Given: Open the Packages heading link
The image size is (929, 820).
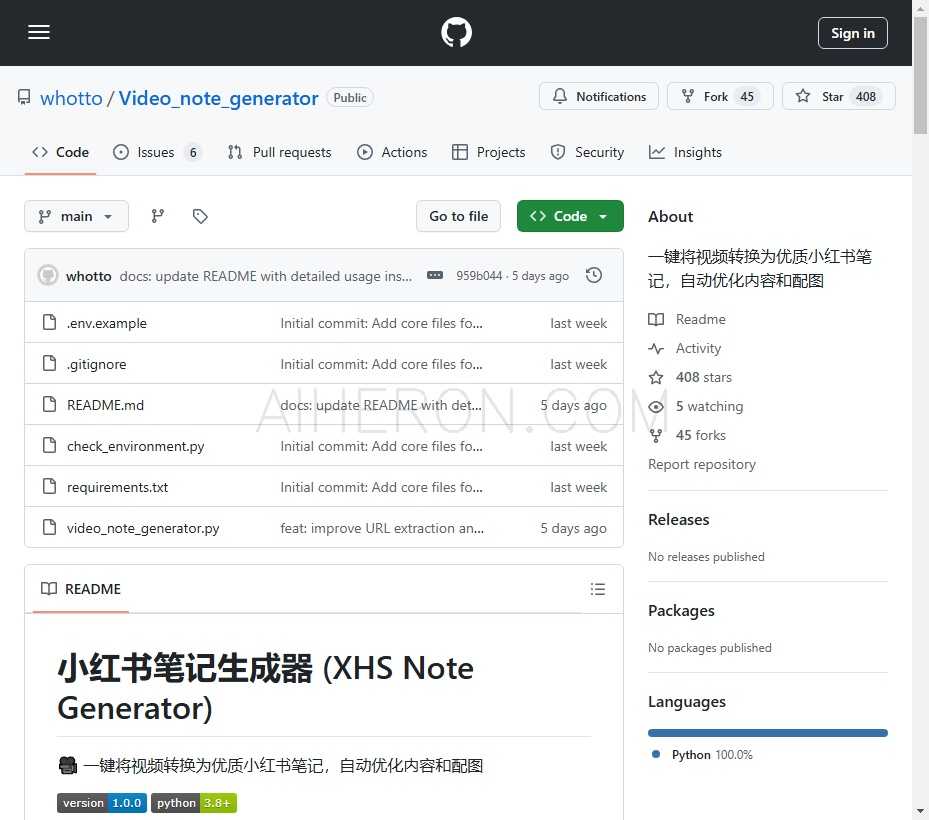Looking at the screenshot, I should tap(681, 611).
